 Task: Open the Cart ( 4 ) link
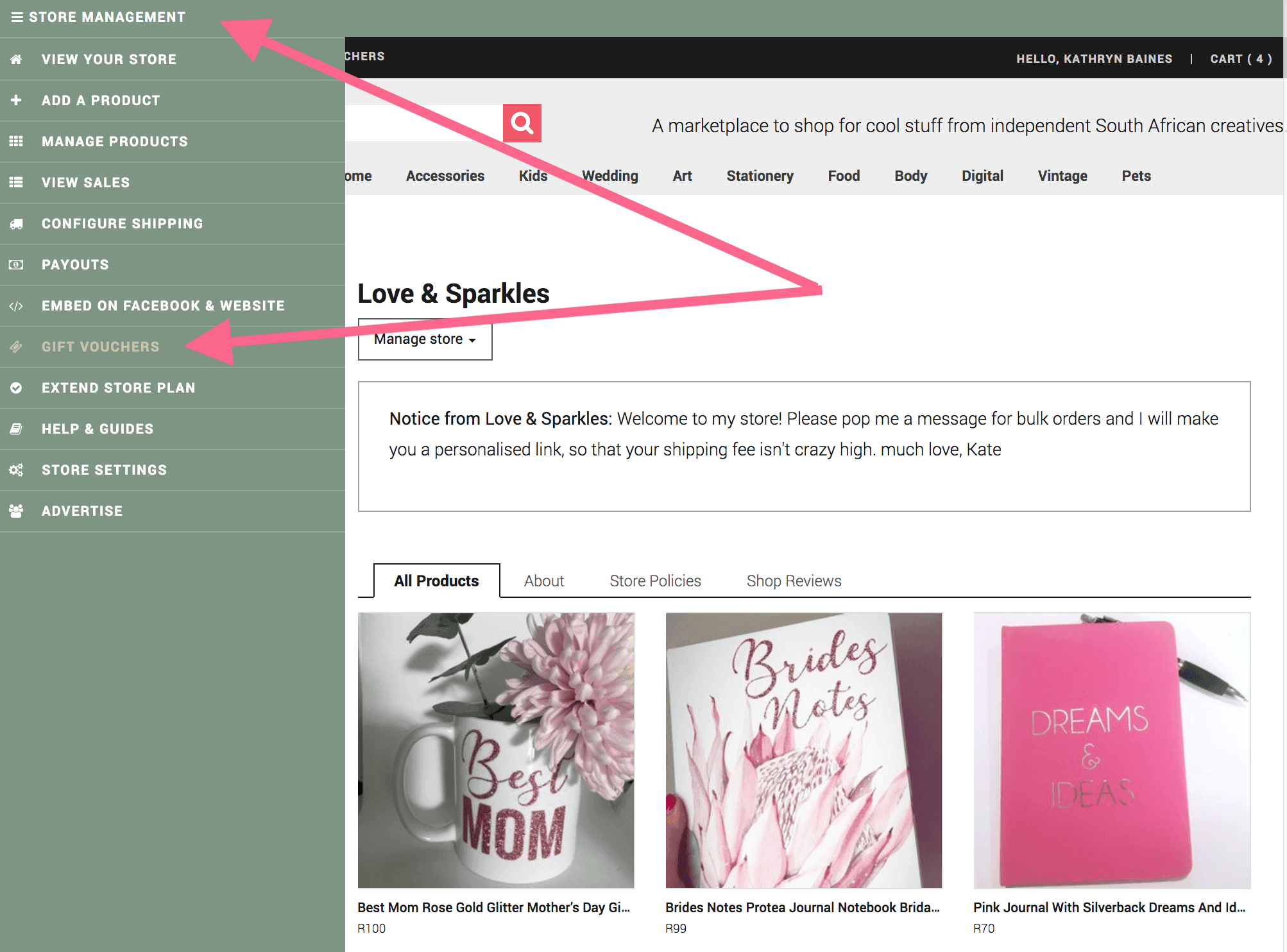(1240, 59)
